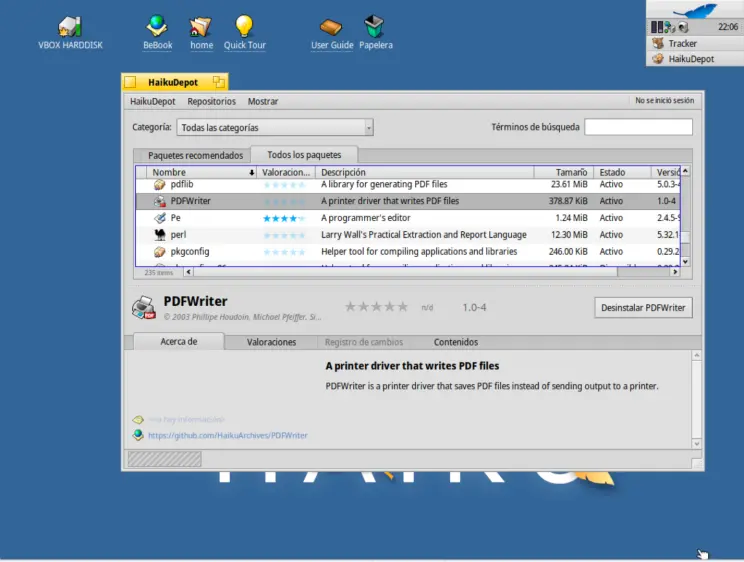Click the globe icon beside GitHub link

coord(138,435)
